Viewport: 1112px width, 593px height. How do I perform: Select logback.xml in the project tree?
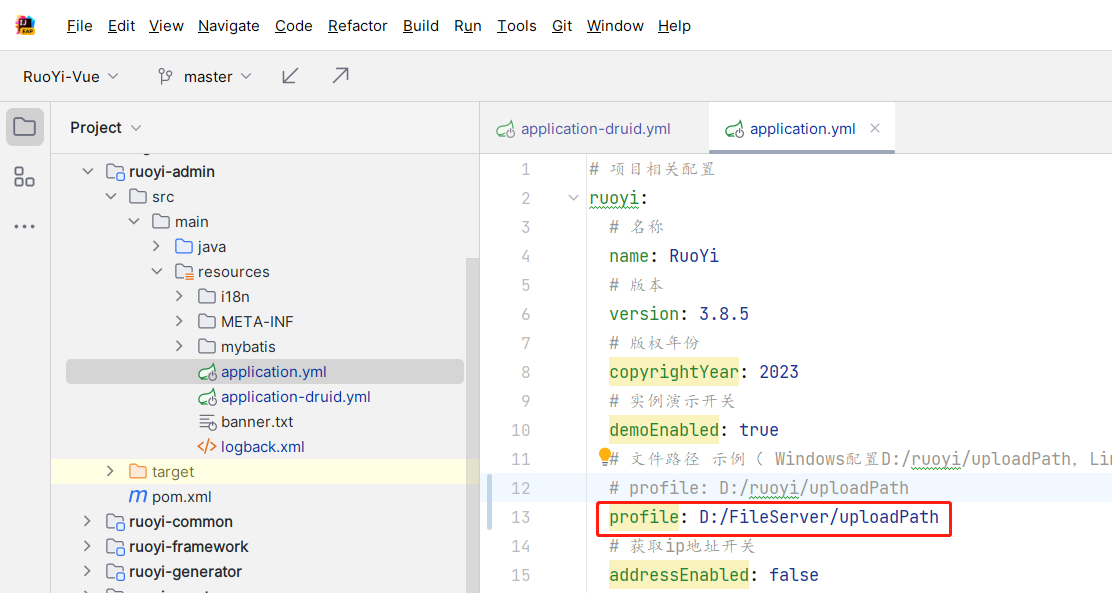click(x=262, y=447)
